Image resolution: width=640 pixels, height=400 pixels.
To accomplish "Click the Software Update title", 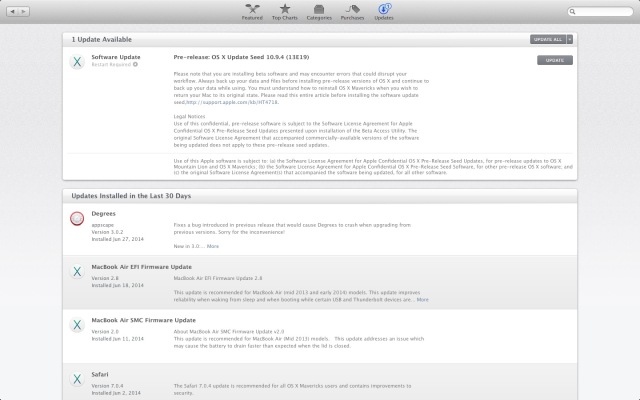I will coord(116,57).
